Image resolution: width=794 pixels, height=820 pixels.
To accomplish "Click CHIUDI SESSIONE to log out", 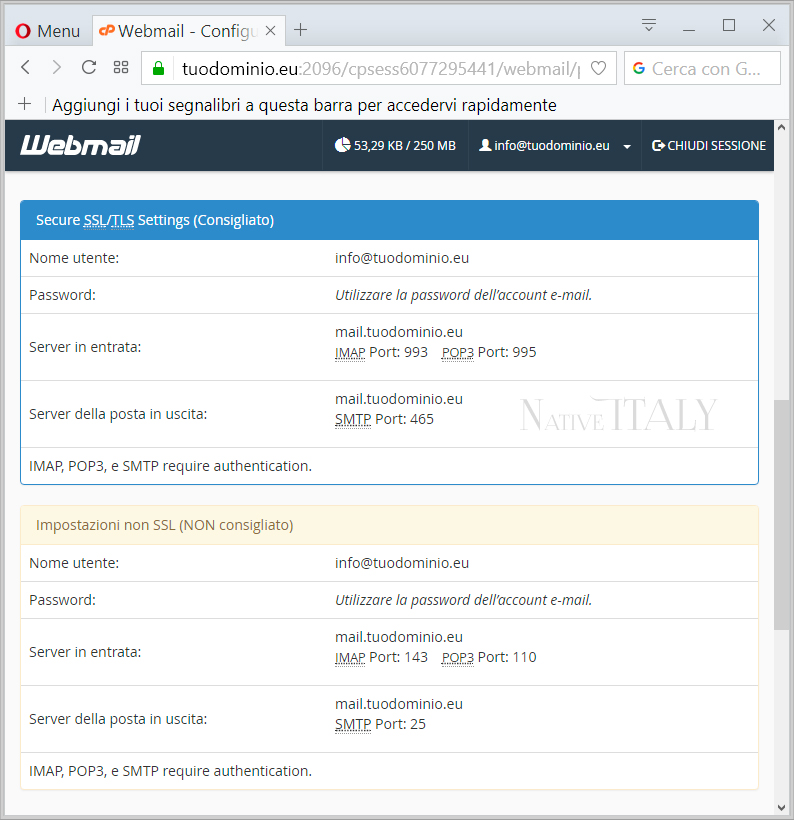I will (x=708, y=146).
